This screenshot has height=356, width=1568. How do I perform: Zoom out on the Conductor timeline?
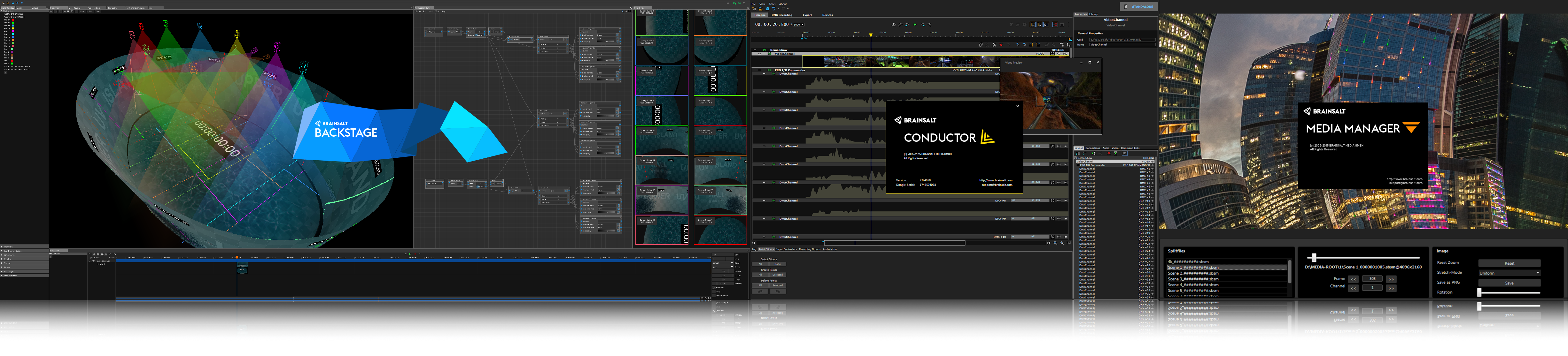(1062, 243)
